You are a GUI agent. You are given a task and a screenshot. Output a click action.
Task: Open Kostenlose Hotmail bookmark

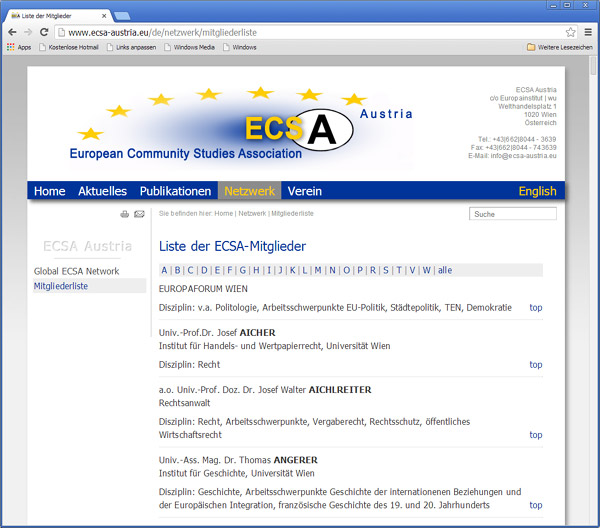point(69,47)
